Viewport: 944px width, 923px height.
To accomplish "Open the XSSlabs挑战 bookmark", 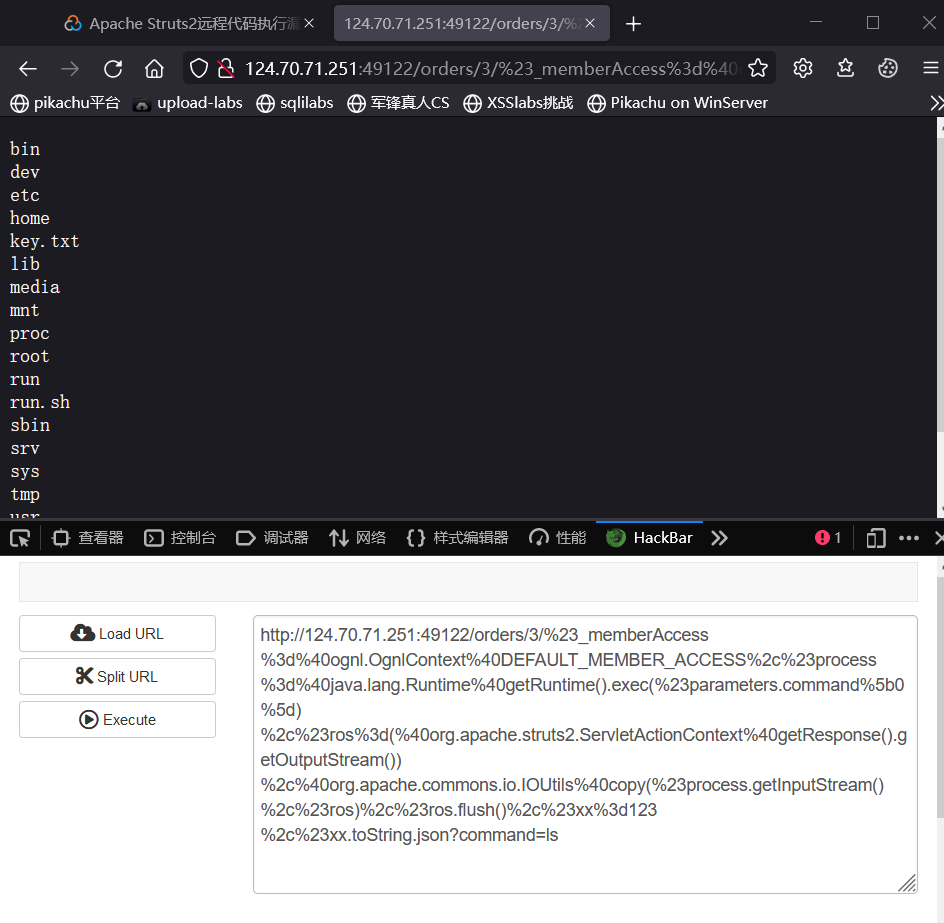I will click(518, 103).
